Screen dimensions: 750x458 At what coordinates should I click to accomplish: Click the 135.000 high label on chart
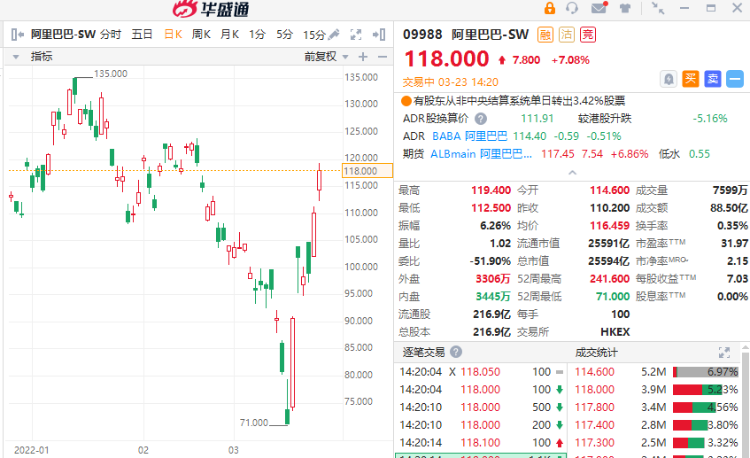pos(110,74)
